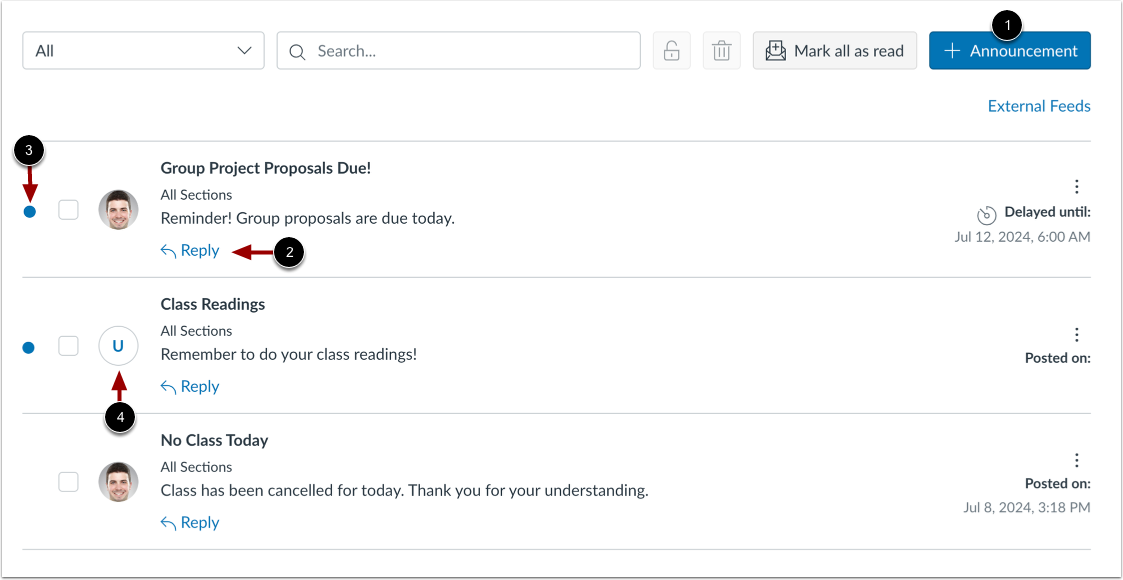Open the Class Readings options menu
Image resolution: width=1123 pixels, height=580 pixels.
[1076, 334]
